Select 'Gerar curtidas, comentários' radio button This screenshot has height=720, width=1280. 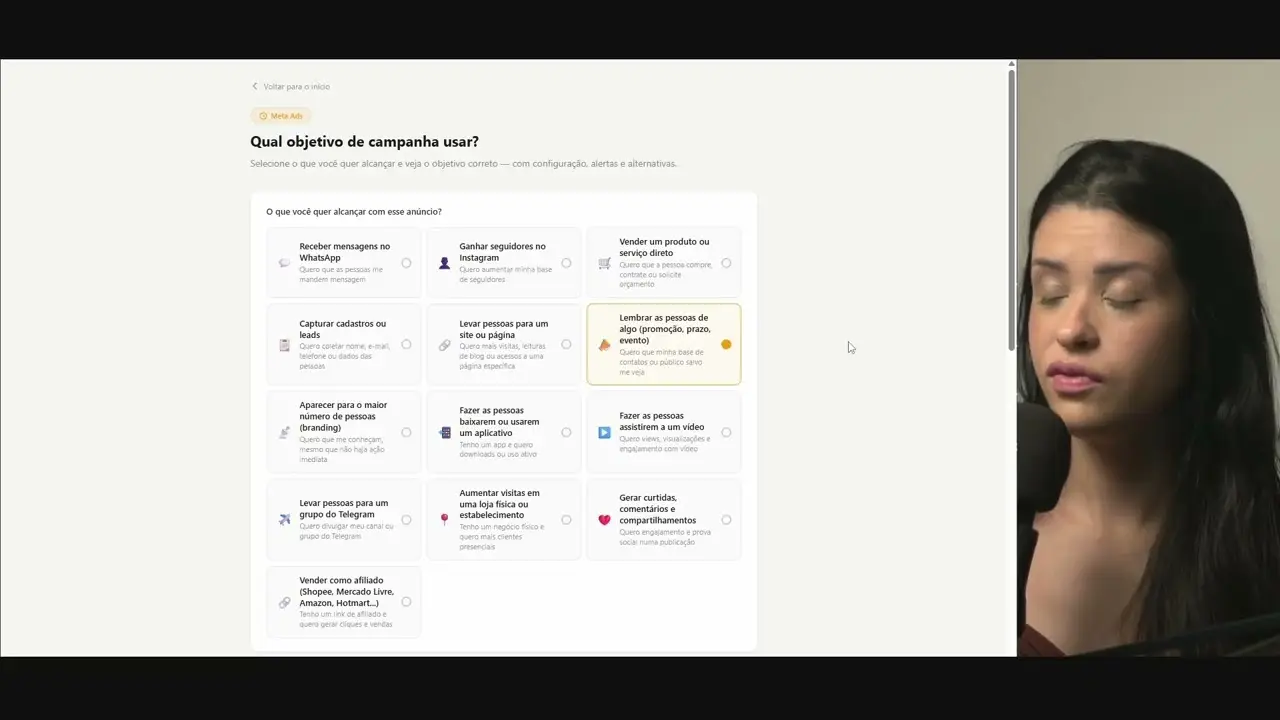(x=726, y=519)
